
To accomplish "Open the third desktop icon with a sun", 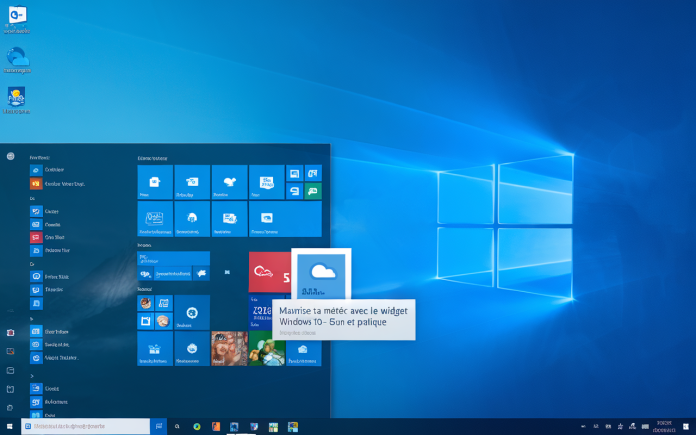I will coord(16,100).
